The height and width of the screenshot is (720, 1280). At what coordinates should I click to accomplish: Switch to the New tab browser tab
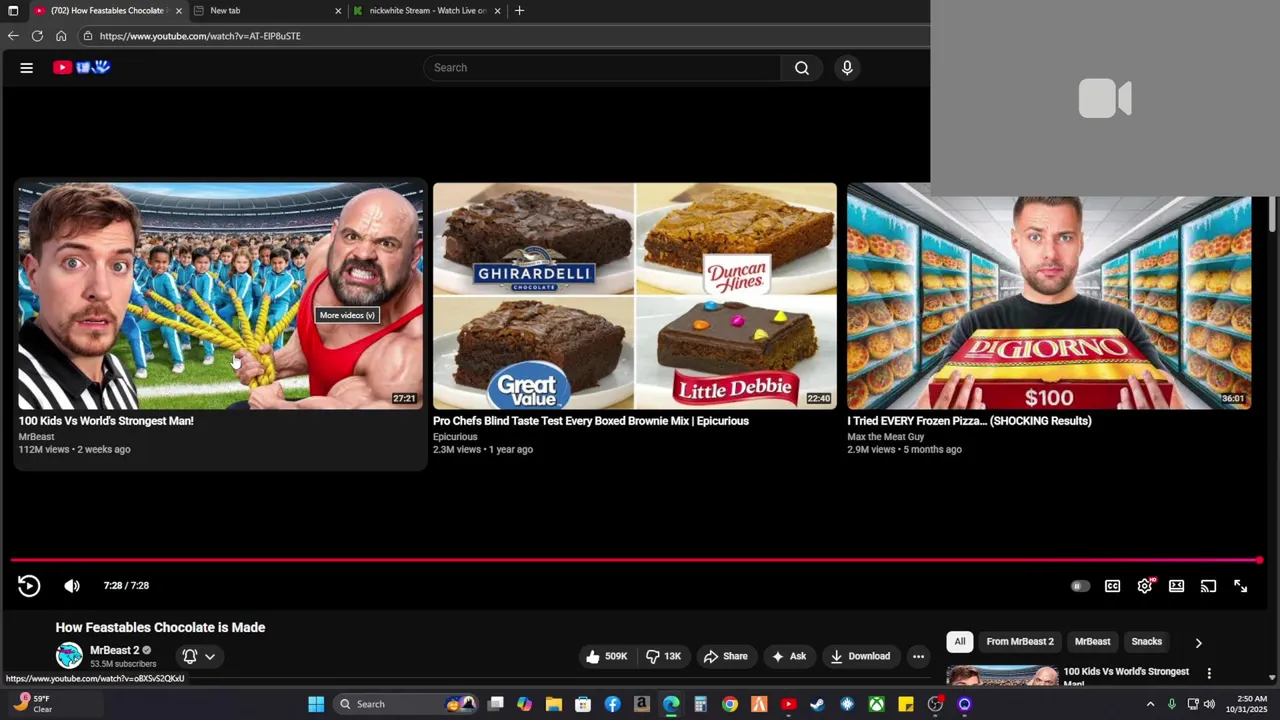pos(266,11)
